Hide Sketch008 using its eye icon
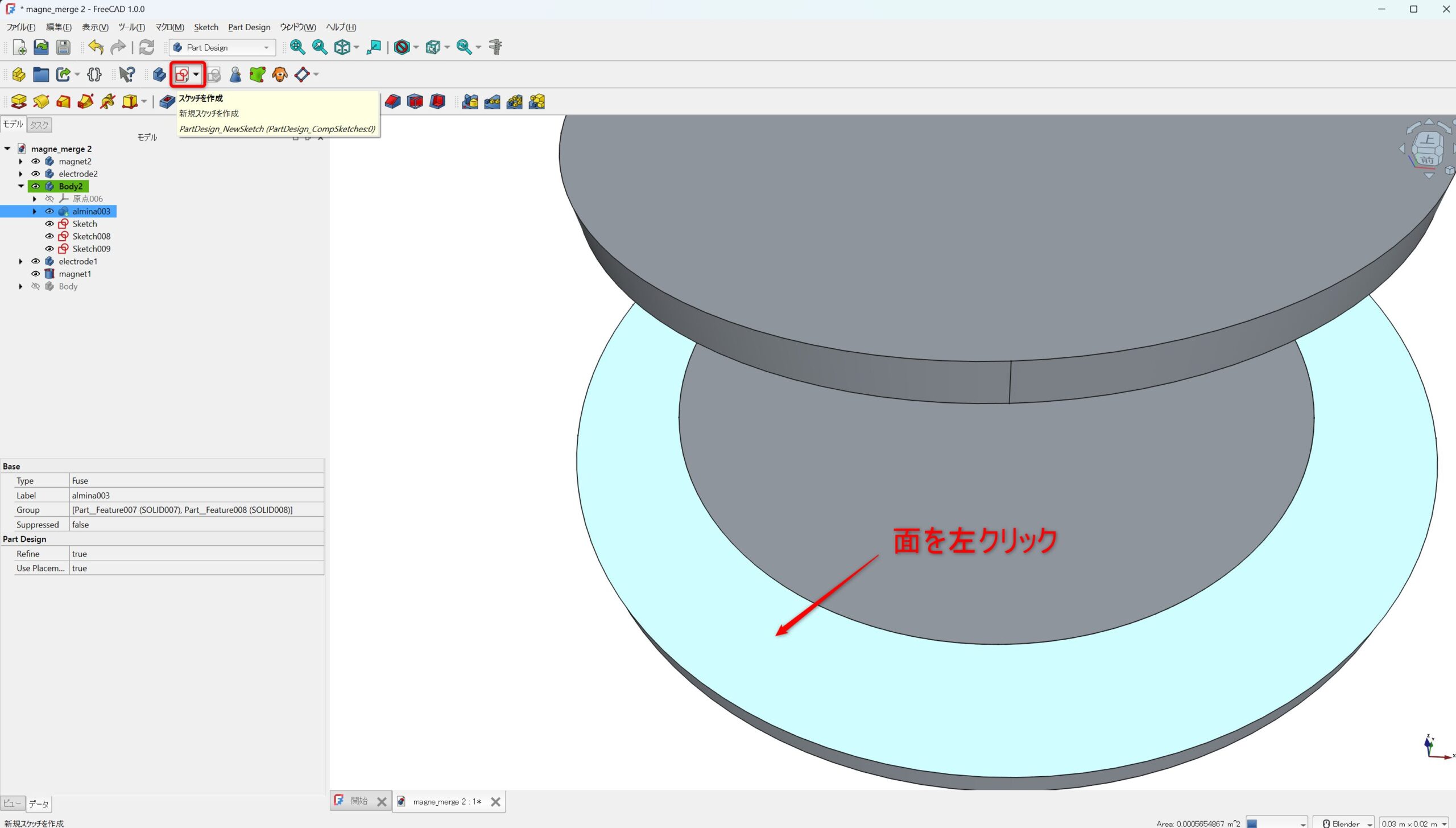 tap(49, 237)
